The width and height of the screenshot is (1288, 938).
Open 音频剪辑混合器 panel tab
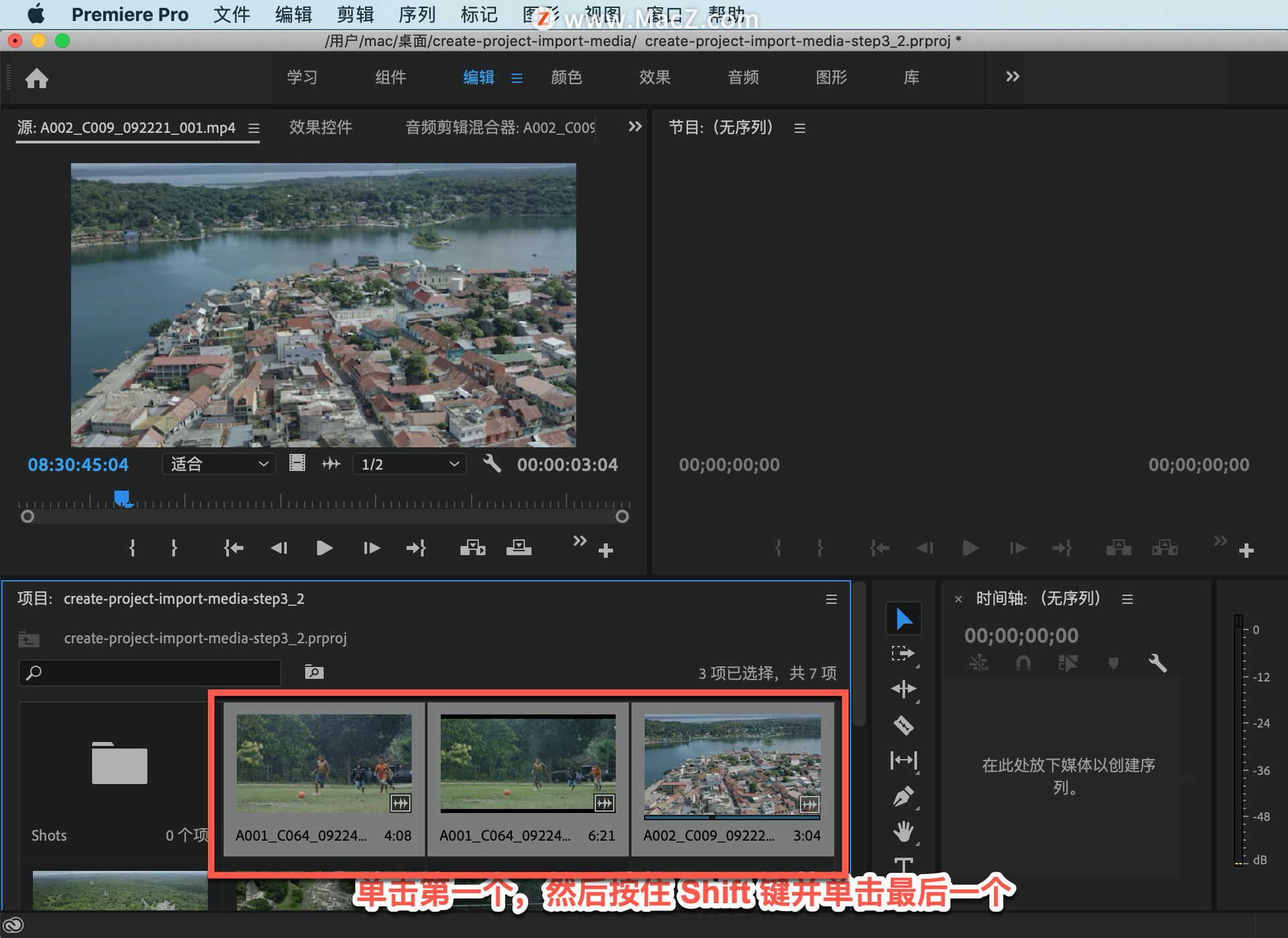pyautogui.click(x=500, y=127)
